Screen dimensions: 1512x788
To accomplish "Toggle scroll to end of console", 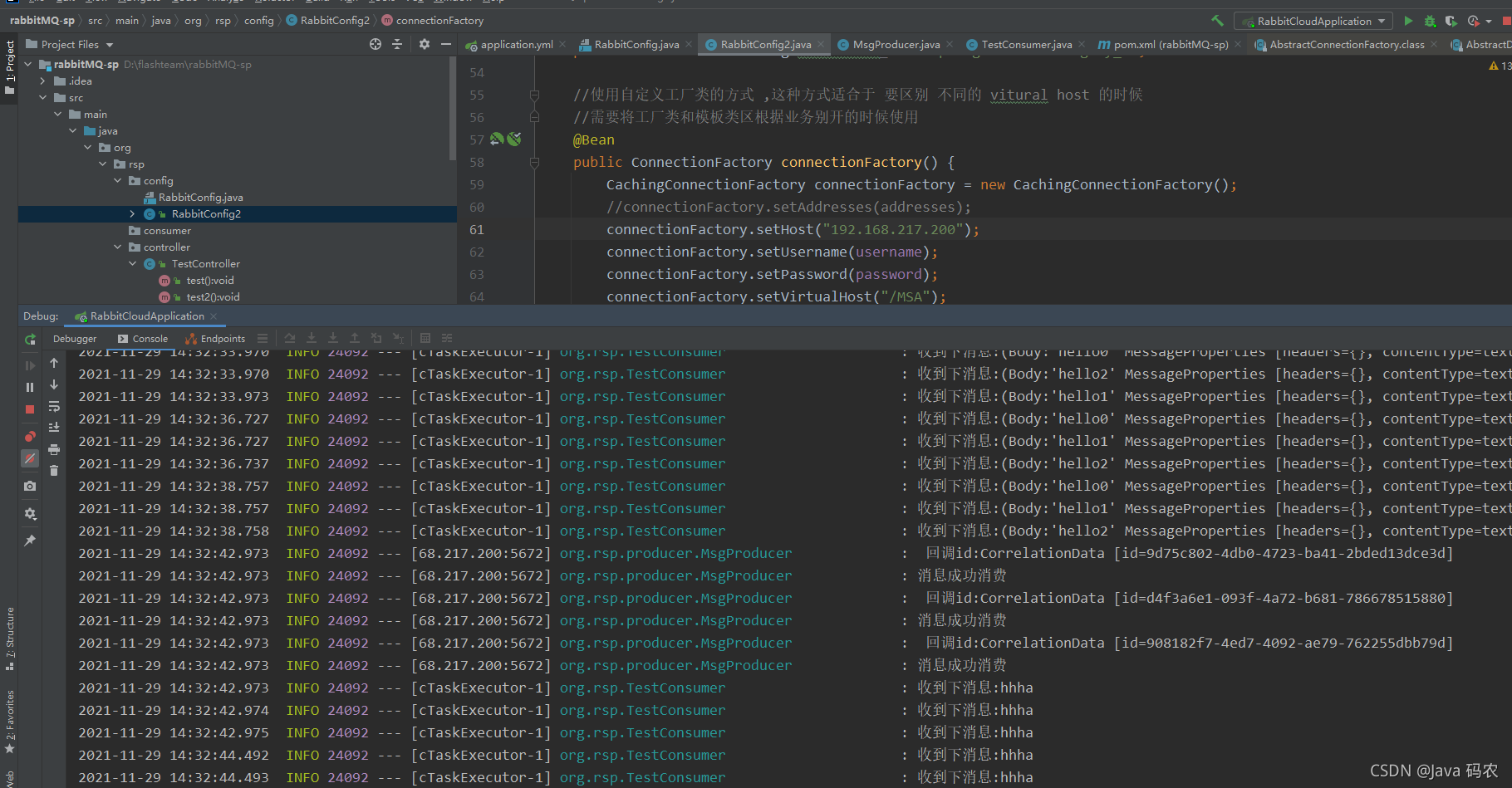I will (54, 428).
